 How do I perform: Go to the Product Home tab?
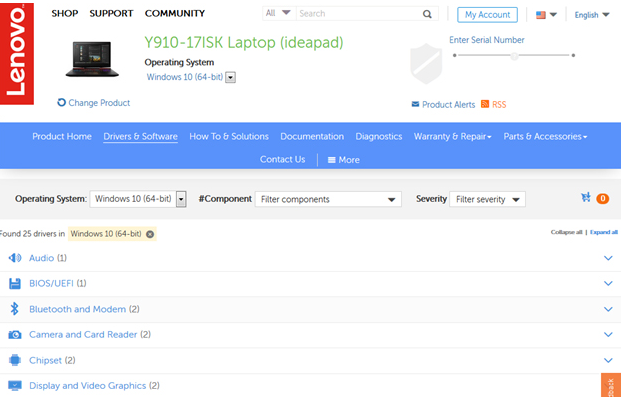tap(62, 136)
